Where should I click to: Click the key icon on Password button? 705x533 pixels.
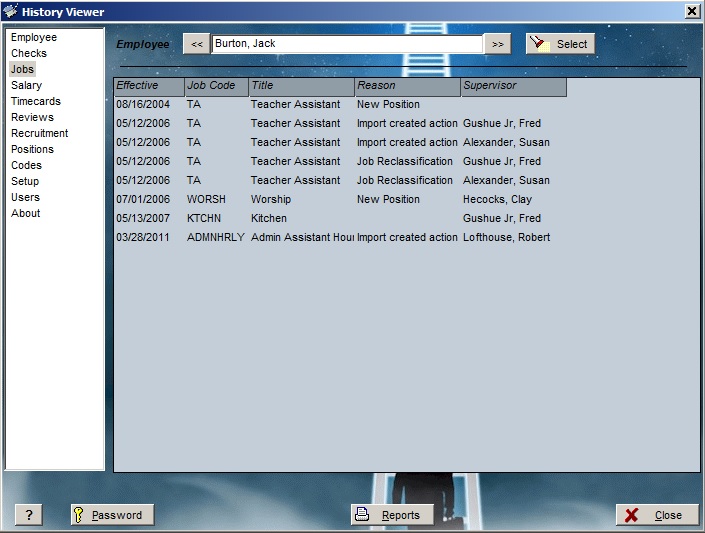point(78,515)
